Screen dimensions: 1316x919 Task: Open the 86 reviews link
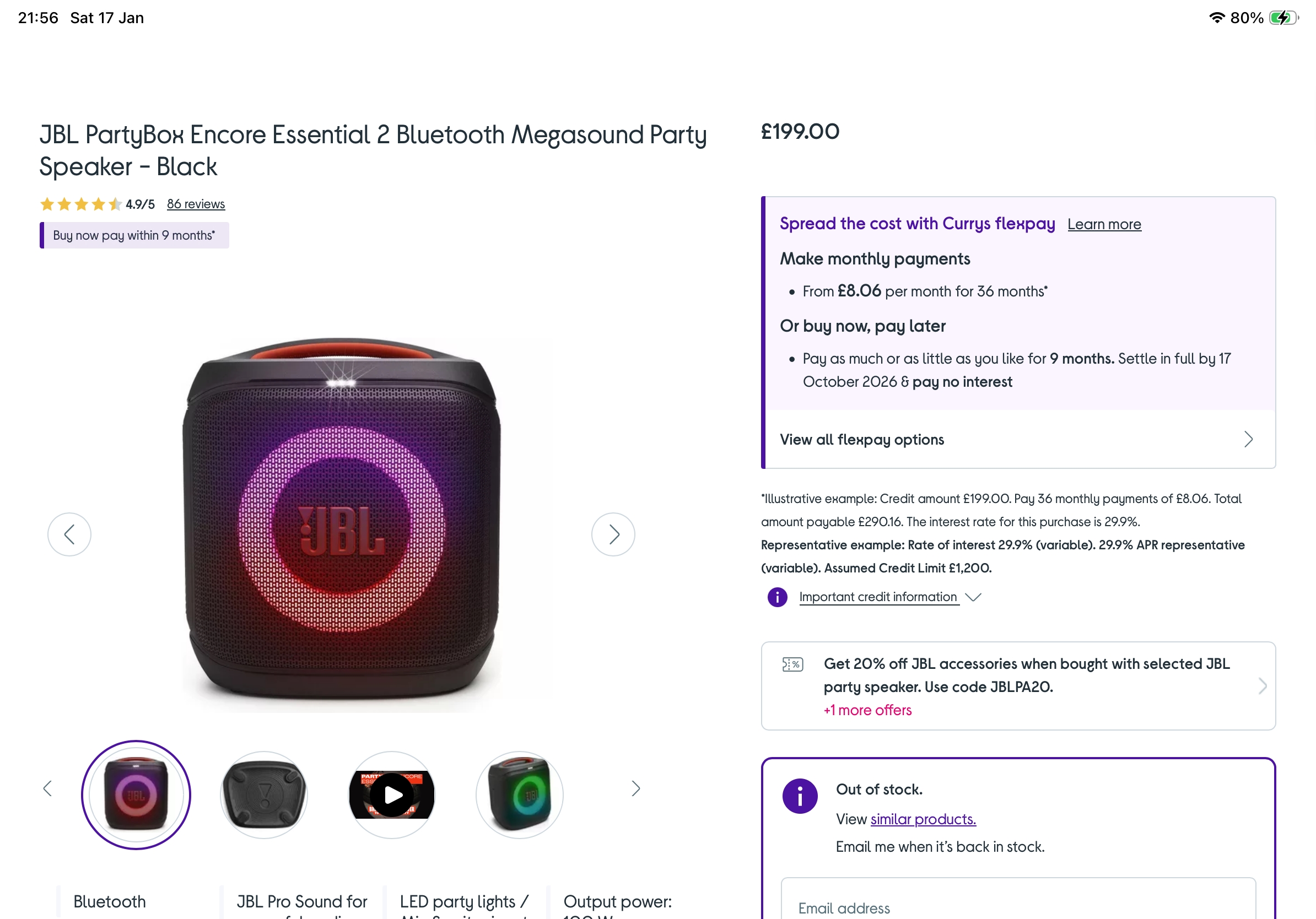click(x=196, y=204)
